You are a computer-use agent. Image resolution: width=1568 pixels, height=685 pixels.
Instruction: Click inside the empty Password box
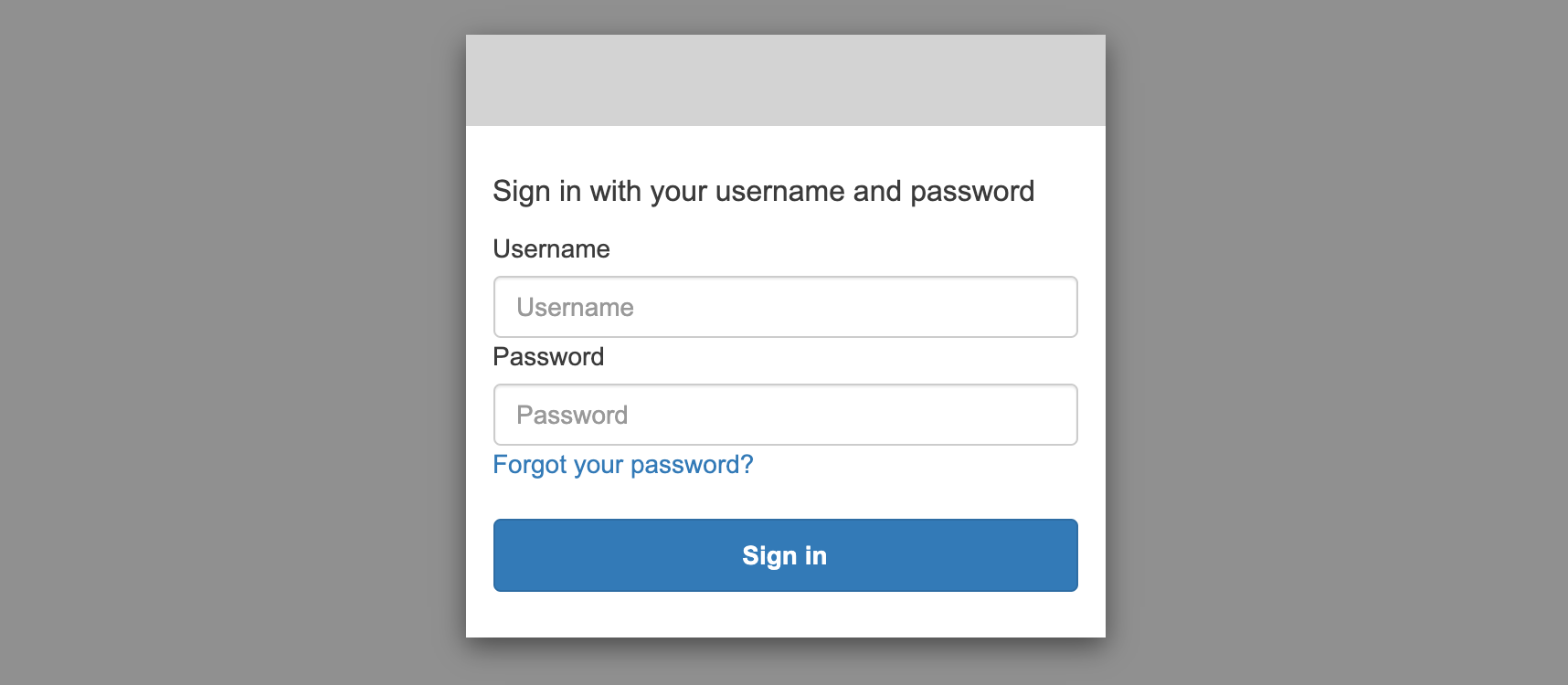tap(784, 415)
